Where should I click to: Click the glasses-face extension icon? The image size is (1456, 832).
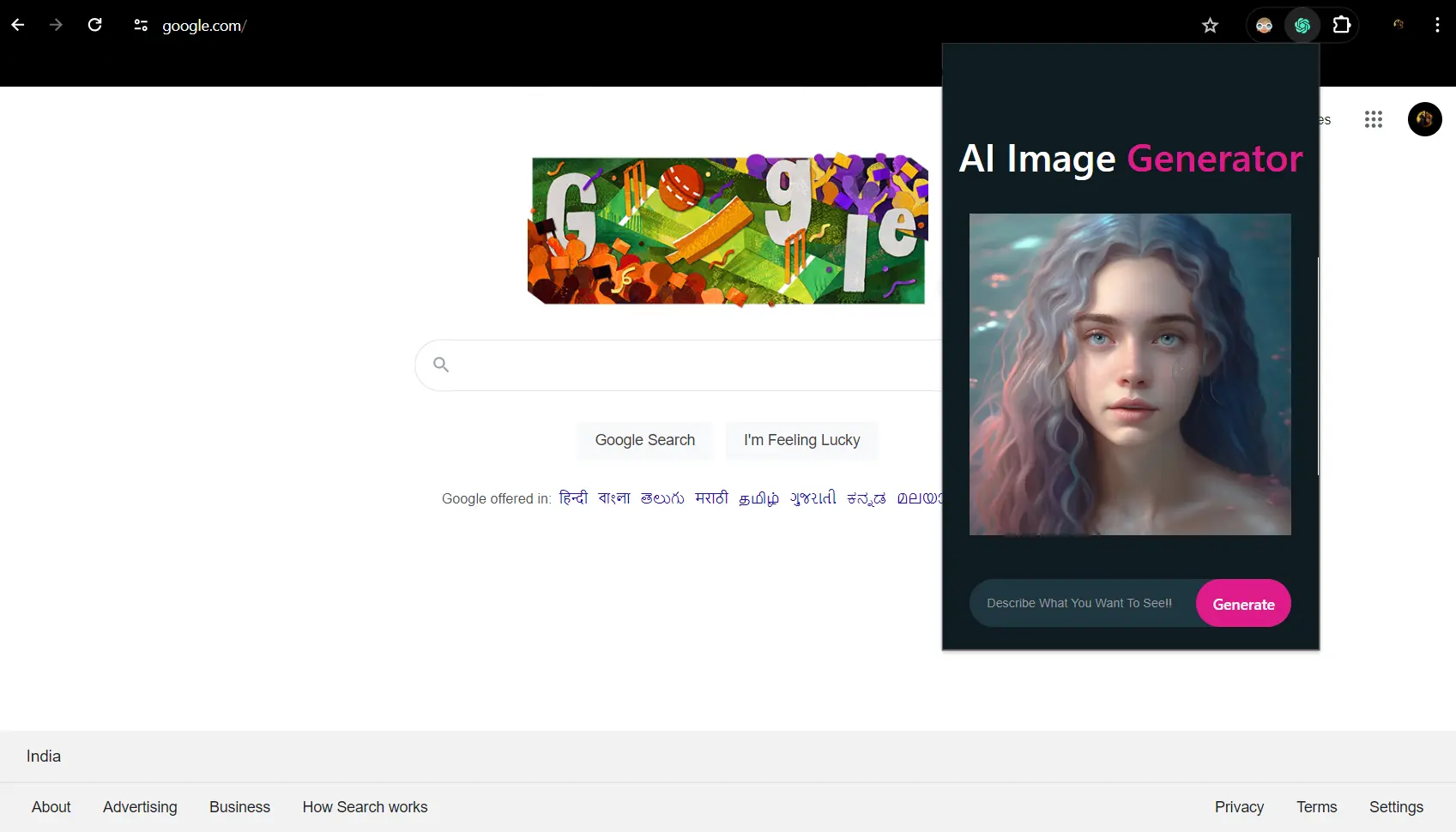(1264, 26)
